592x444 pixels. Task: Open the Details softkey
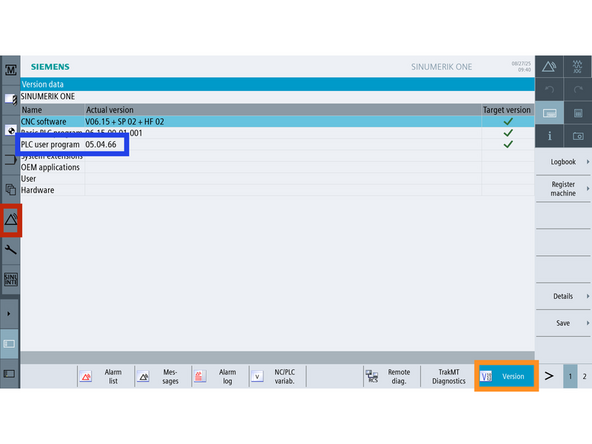(x=563, y=296)
